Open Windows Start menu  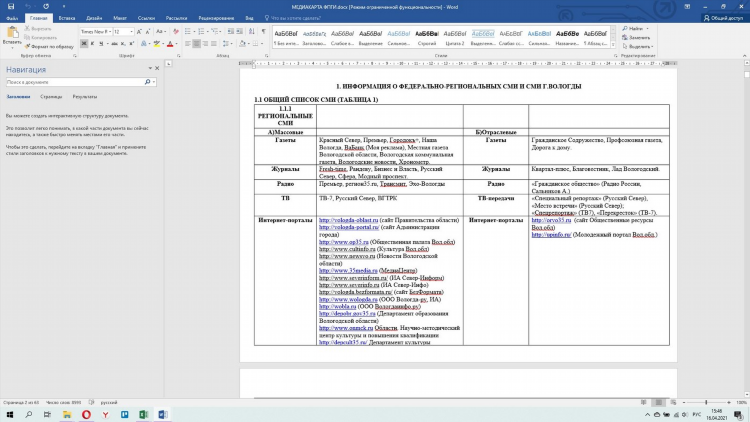click(10, 414)
